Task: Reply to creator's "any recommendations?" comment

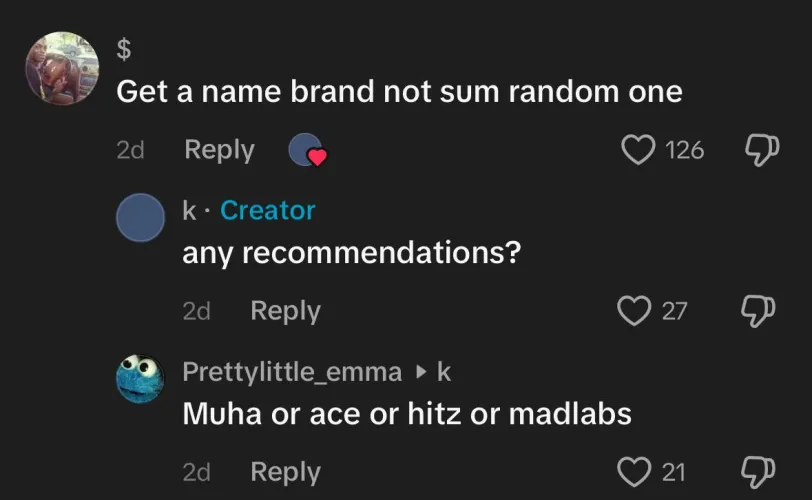Action: click(x=285, y=311)
